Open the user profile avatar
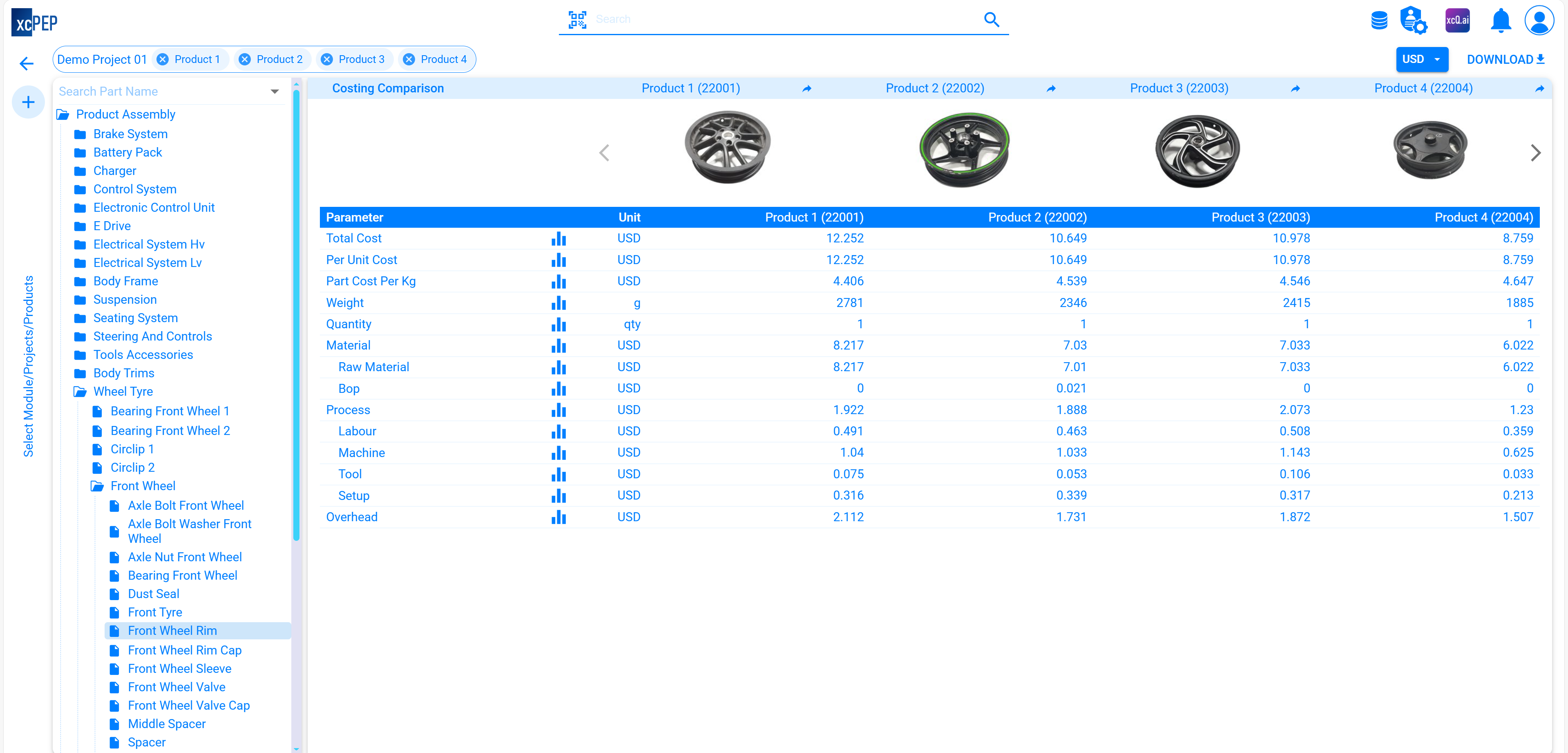This screenshot has height=753, width=1568. pos(1539,21)
